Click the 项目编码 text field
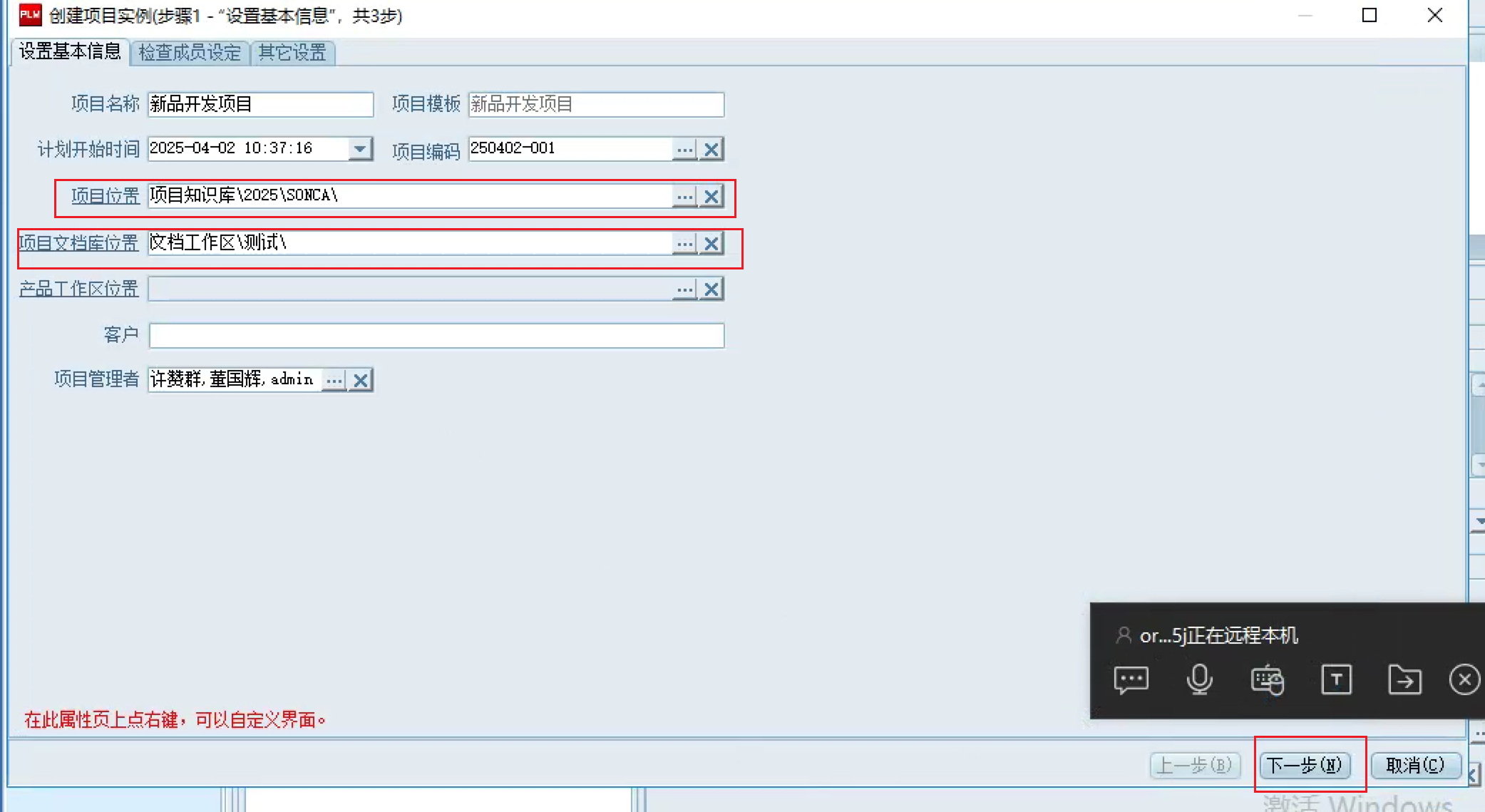1485x812 pixels. [x=570, y=148]
